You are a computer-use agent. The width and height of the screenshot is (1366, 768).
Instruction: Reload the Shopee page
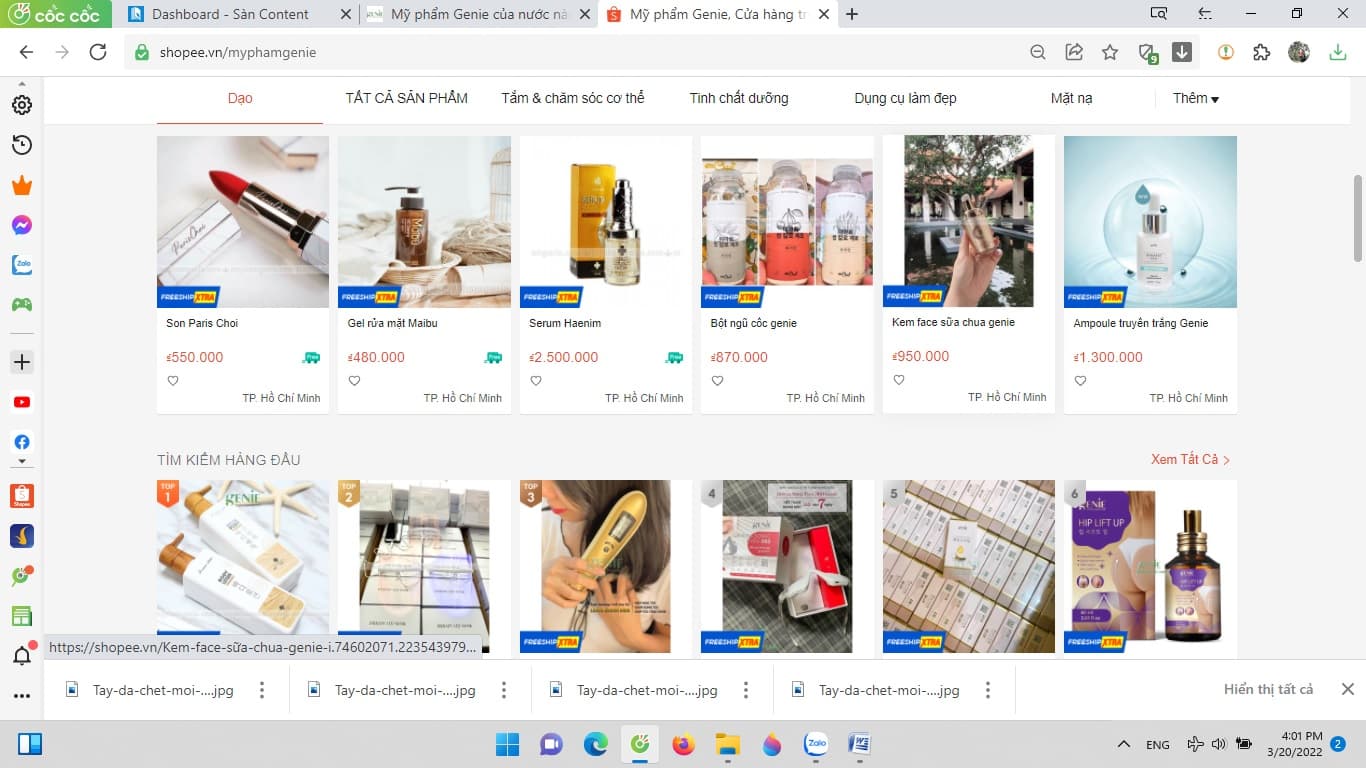click(98, 52)
